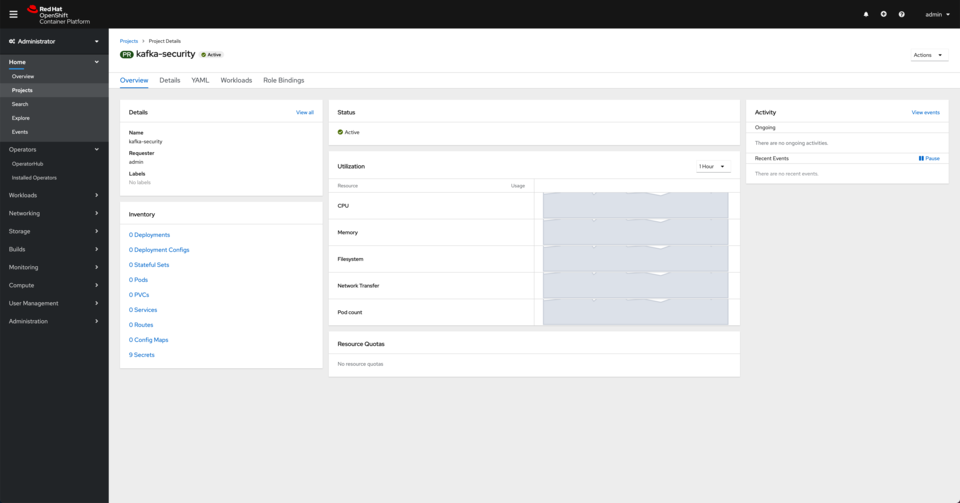This screenshot has width=960, height=503.
Task: Click the CPU utilization chart
Action: (x=636, y=206)
